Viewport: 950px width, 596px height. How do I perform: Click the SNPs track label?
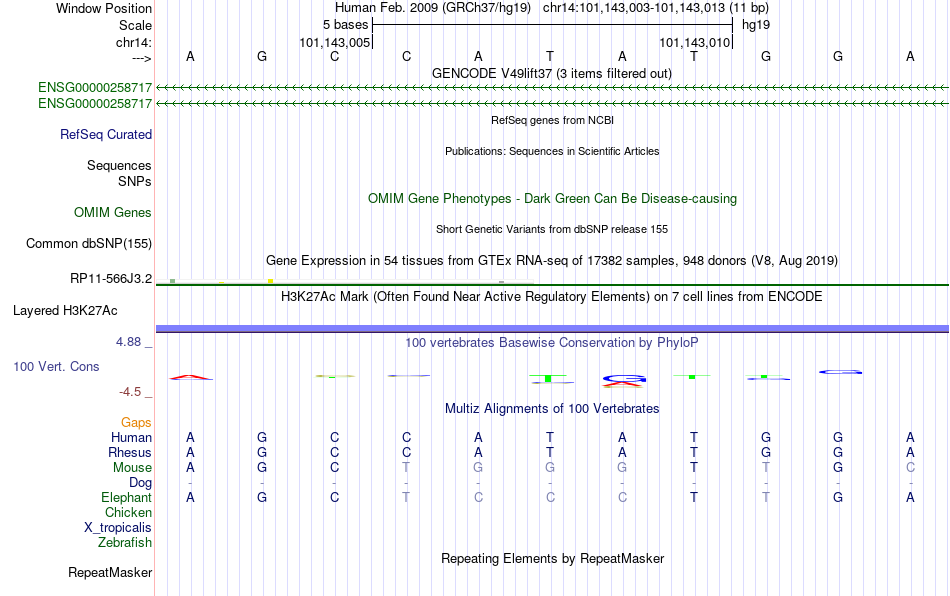pos(135,181)
